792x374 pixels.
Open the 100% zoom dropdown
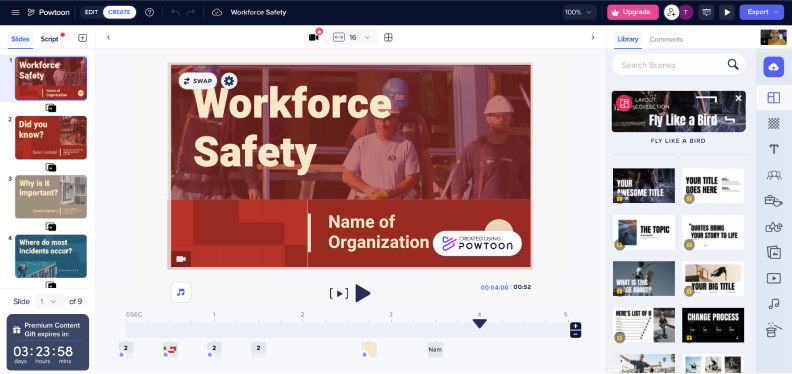(x=579, y=12)
